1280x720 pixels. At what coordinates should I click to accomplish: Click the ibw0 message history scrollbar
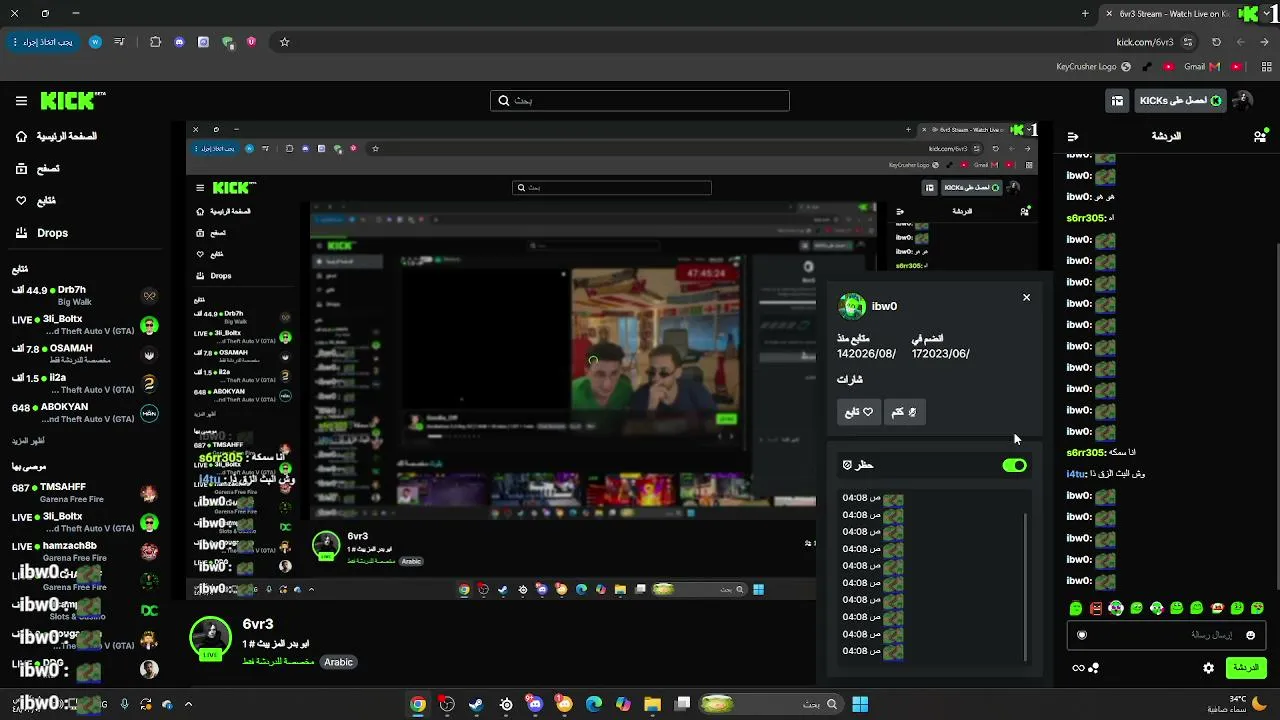click(x=1026, y=585)
